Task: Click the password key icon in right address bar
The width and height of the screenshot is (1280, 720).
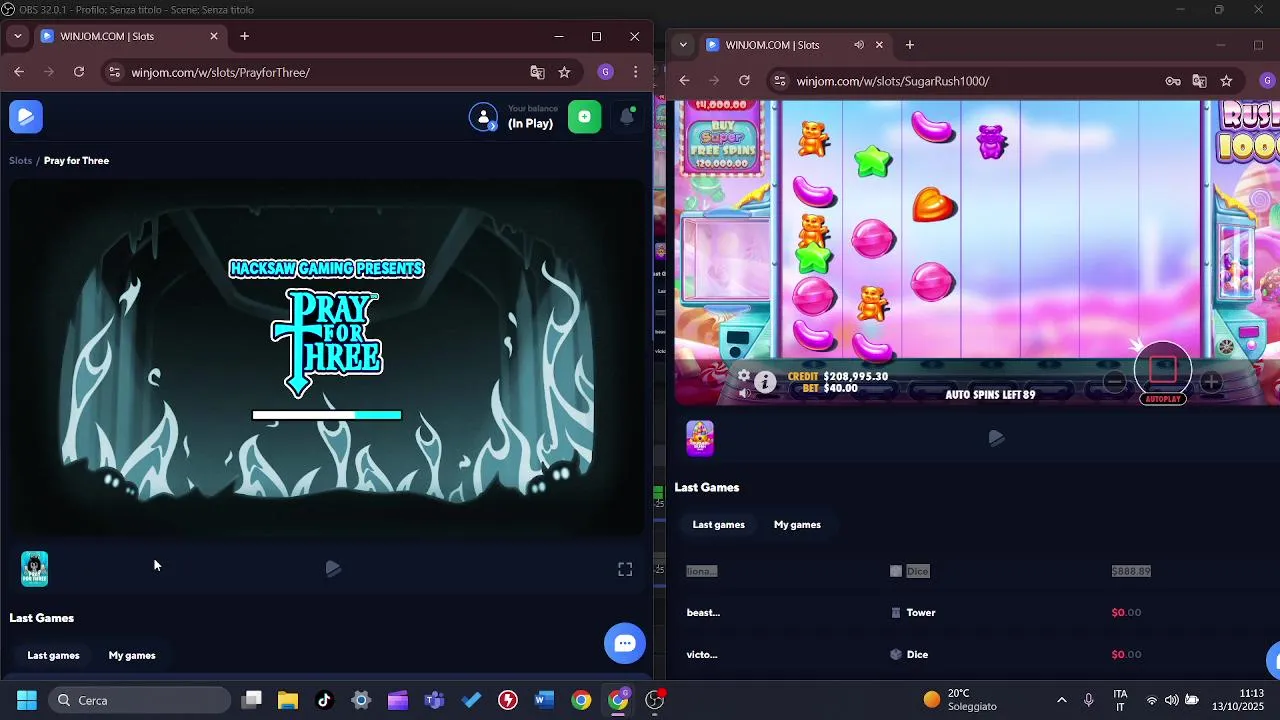Action: pyautogui.click(x=1174, y=81)
